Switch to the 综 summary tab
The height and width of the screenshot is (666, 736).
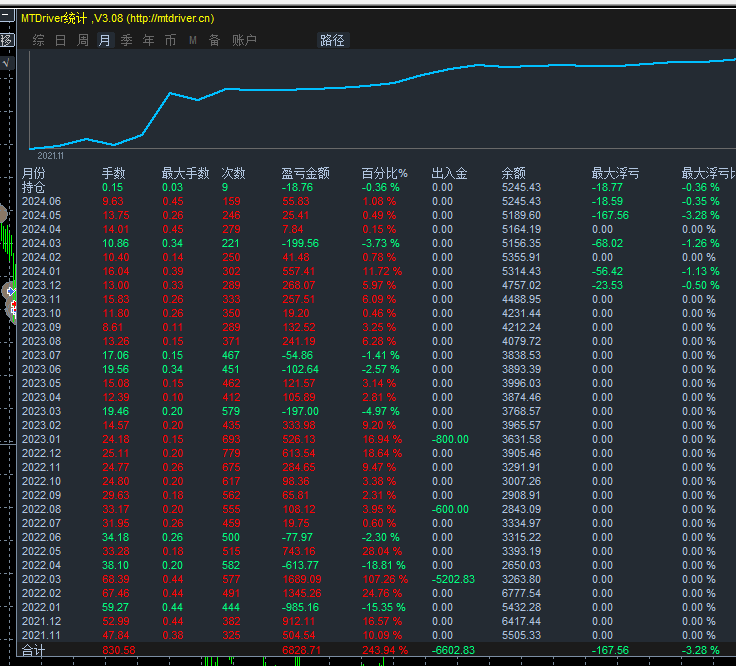pos(38,40)
